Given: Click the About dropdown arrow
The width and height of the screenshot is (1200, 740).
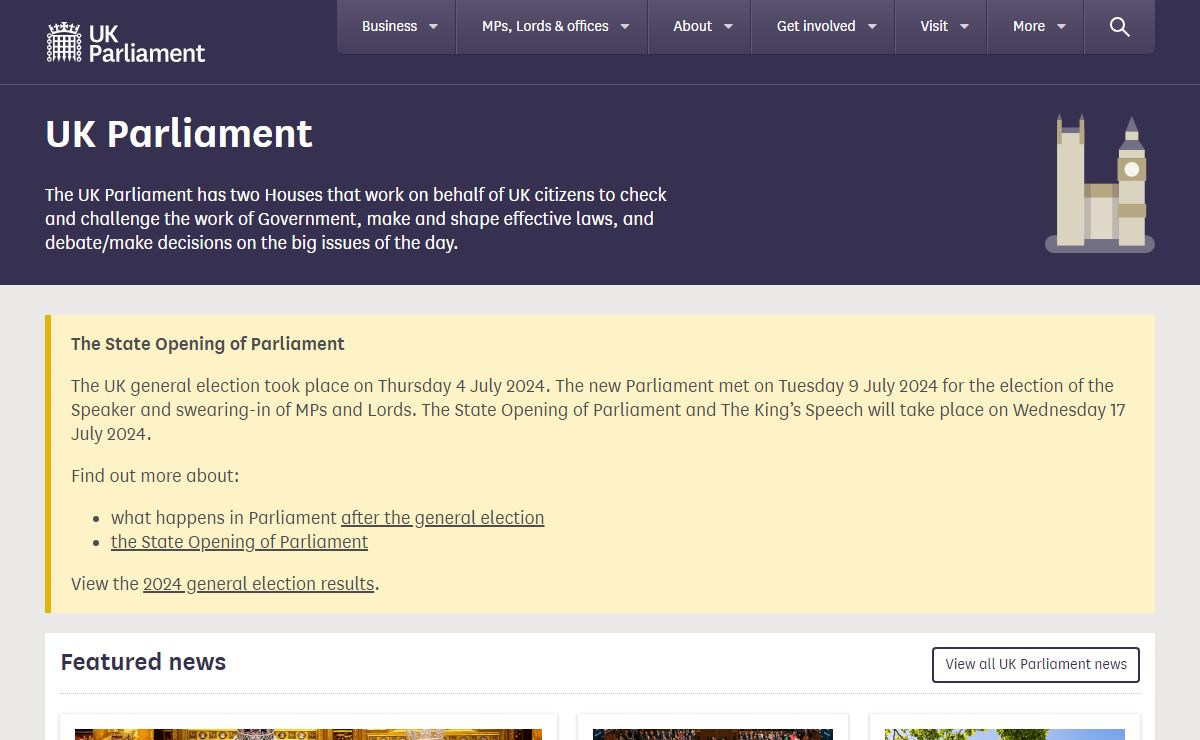Looking at the screenshot, I should (x=728, y=27).
